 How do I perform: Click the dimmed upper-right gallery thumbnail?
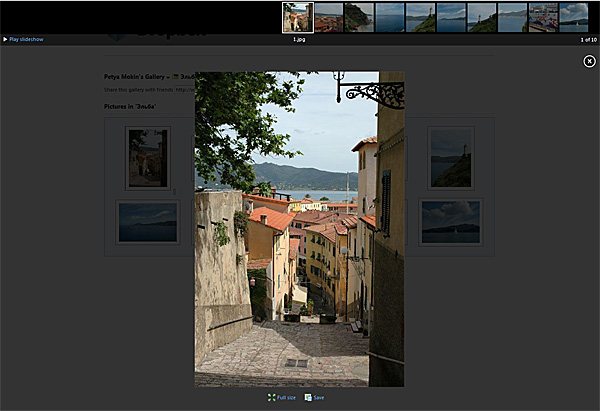[451, 157]
